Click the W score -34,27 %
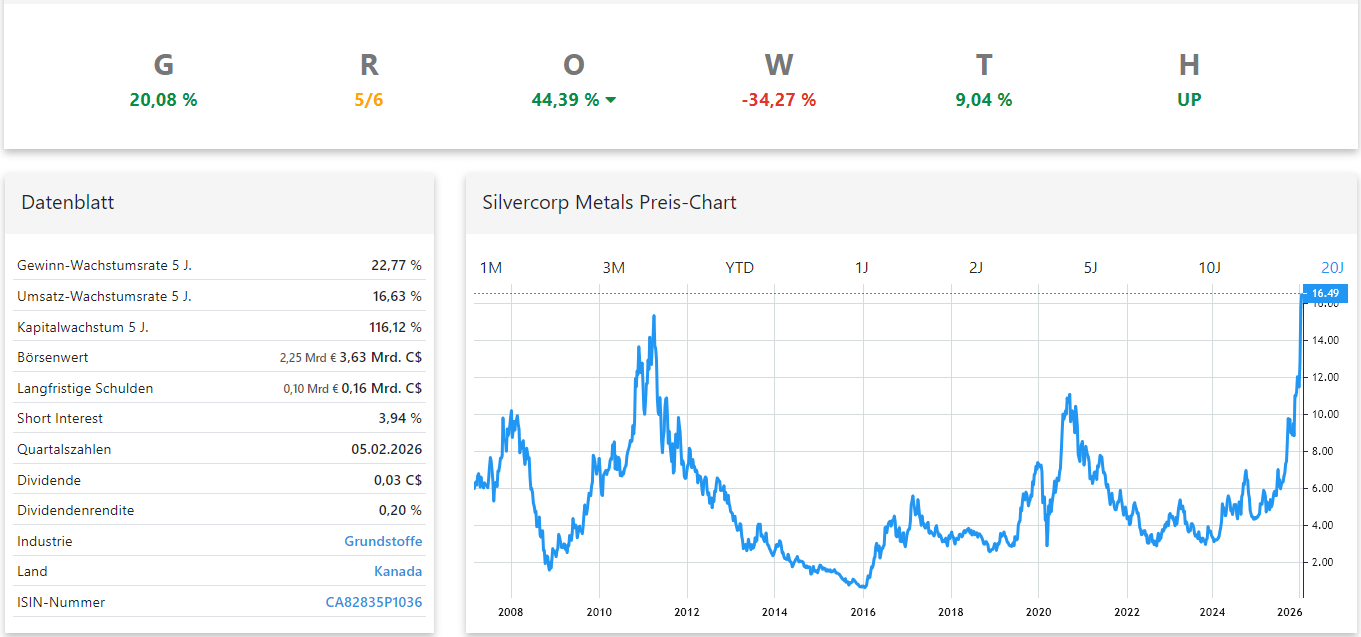 (x=779, y=100)
